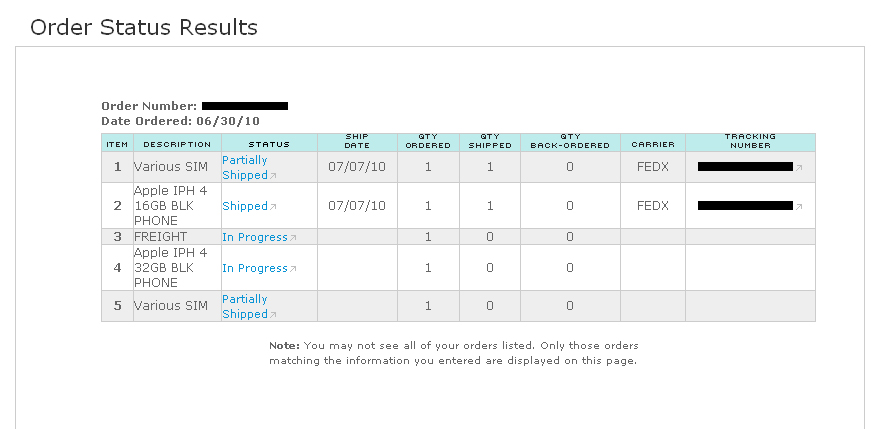
Task: Click arrow icon after item 4 In Progress status
Action: coord(293,269)
